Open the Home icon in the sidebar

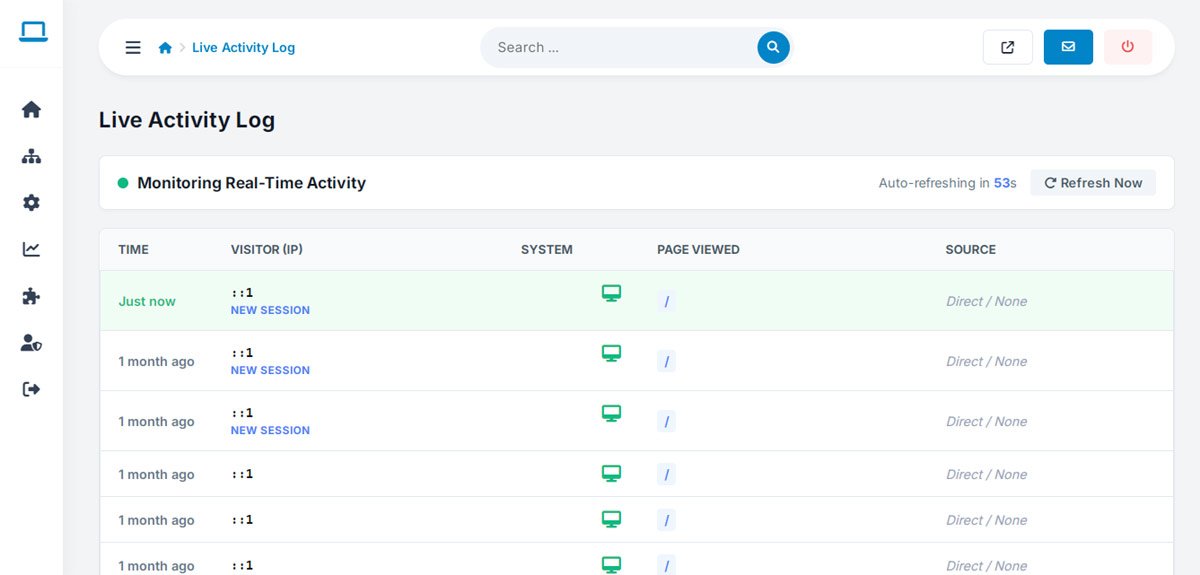[31, 109]
